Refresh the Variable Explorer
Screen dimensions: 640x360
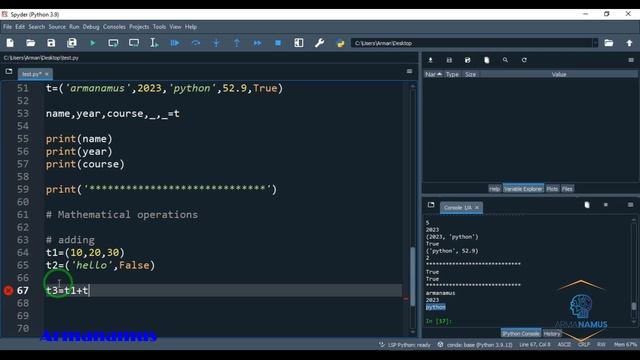524,60
